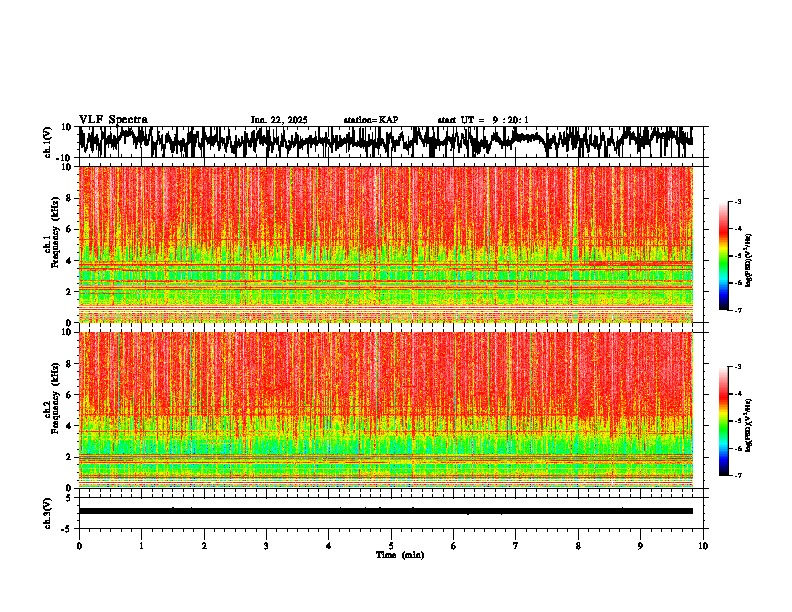The height and width of the screenshot is (612, 792).
Task: Click the "Time (min)" axis label
Action: click(400, 555)
